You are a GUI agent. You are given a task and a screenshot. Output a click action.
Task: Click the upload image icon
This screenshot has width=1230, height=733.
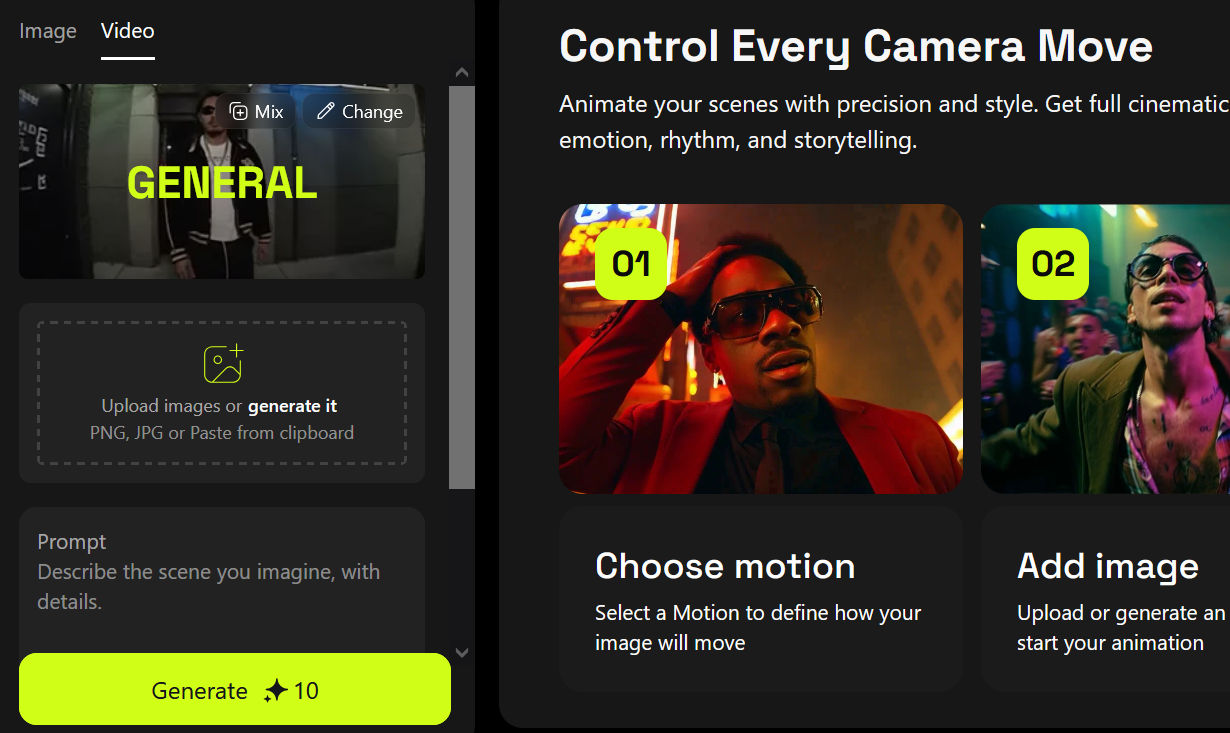point(223,365)
